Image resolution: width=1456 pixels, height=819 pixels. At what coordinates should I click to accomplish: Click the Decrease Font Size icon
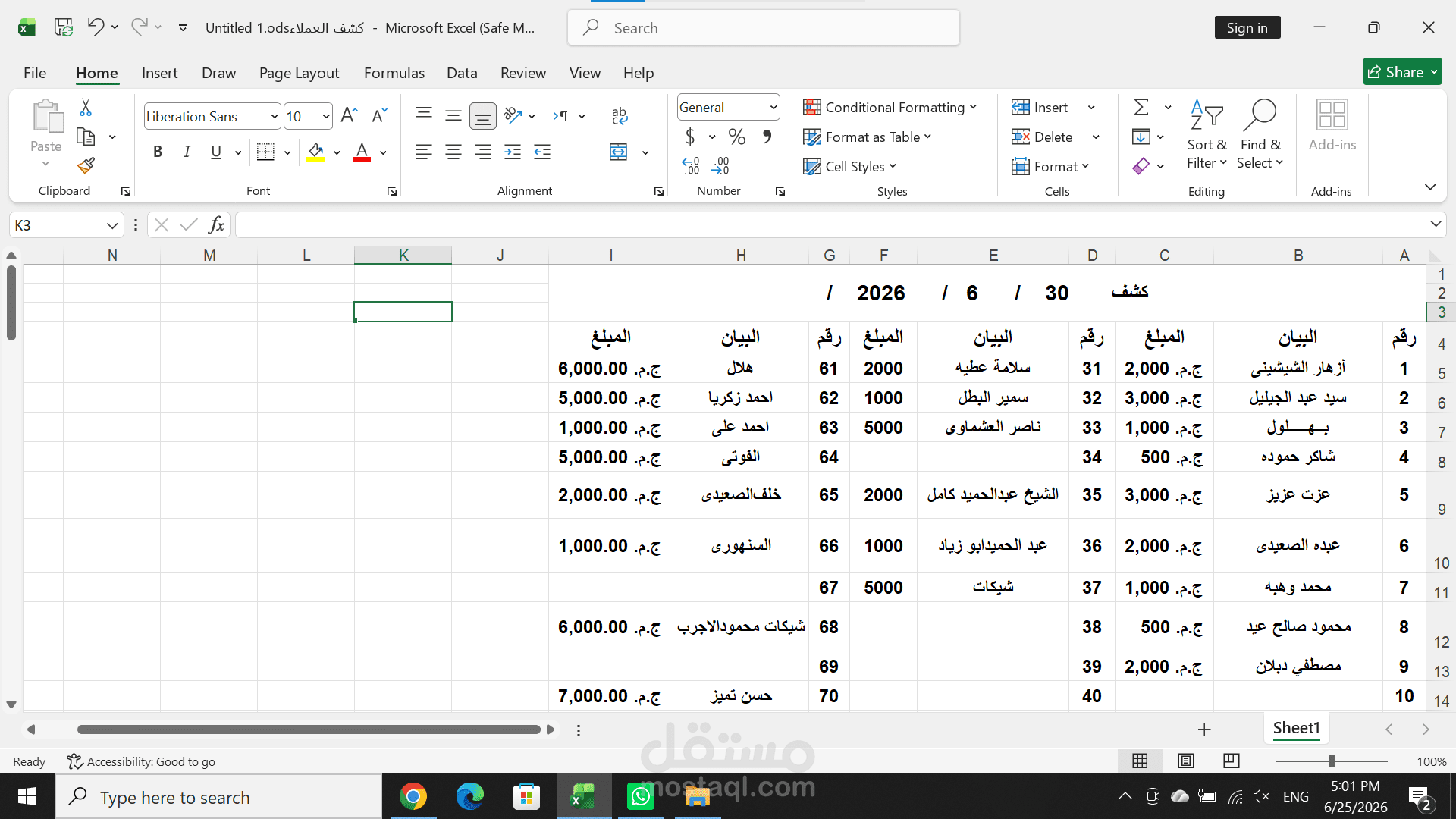coord(379,115)
